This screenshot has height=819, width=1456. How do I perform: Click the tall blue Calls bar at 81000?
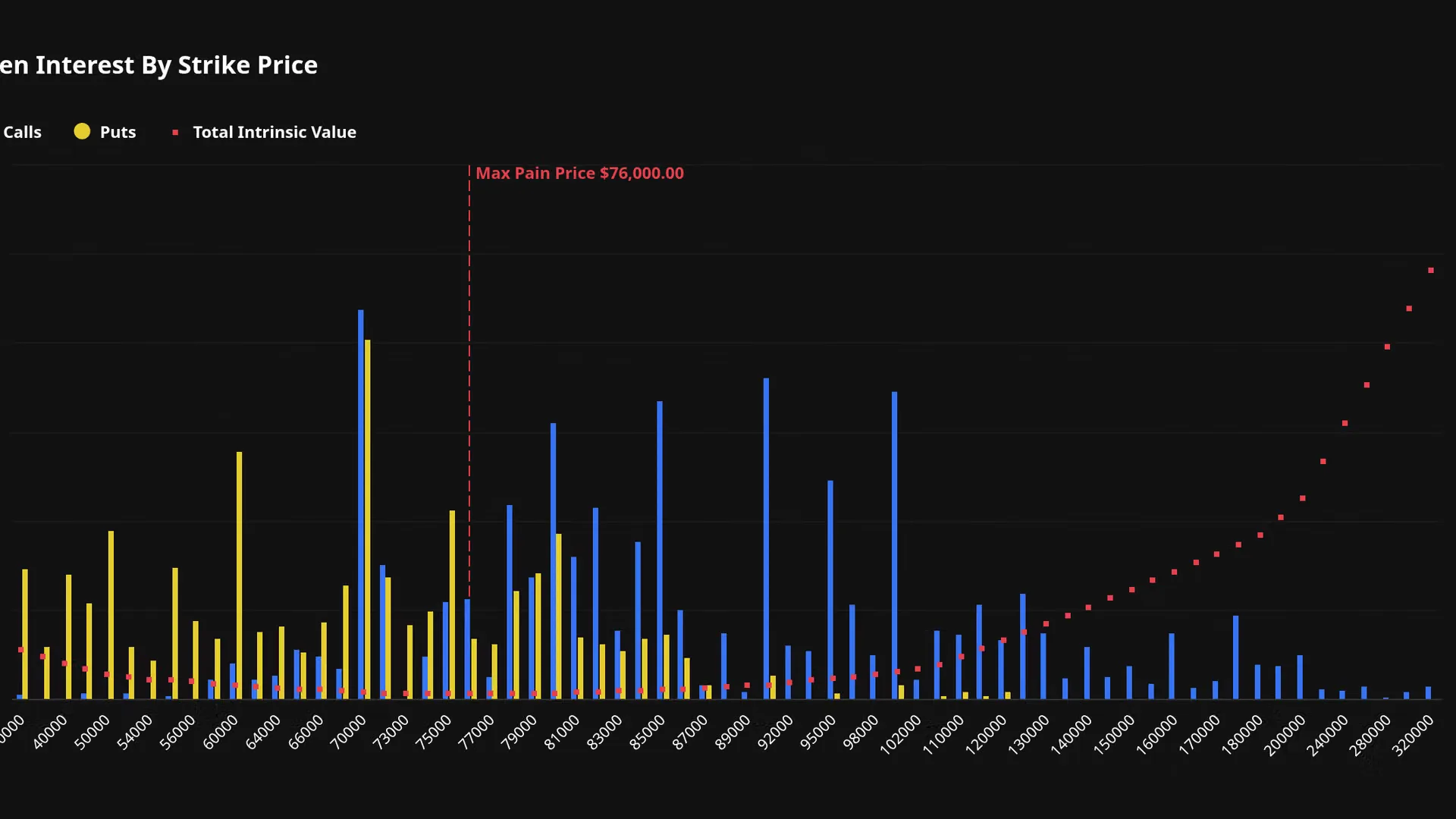[x=554, y=560]
